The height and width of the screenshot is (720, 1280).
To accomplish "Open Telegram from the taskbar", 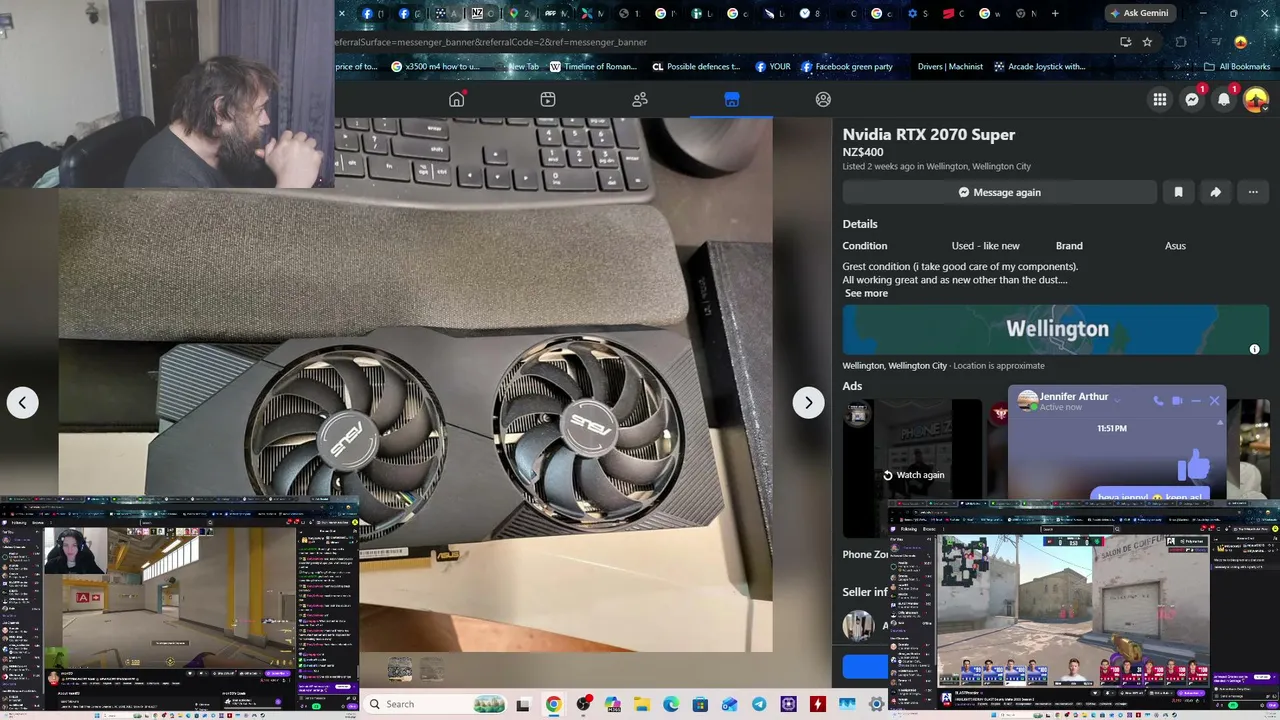I will pyautogui.click(x=759, y=705).
